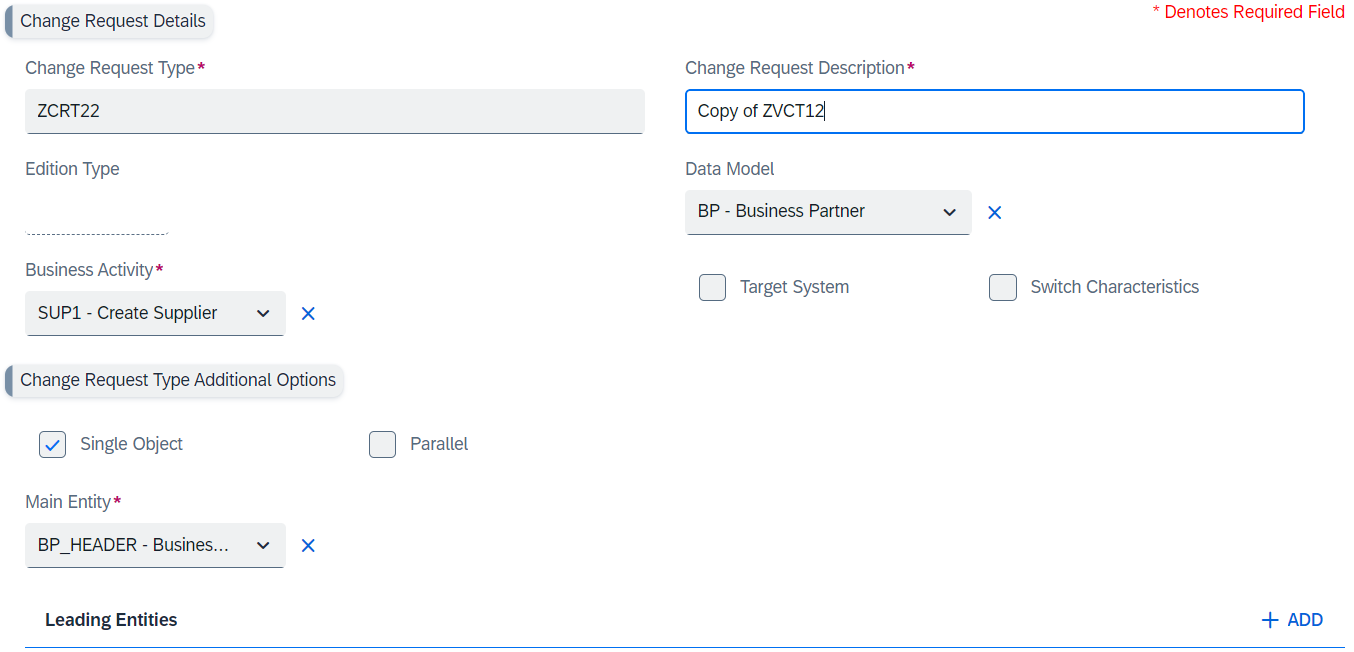Click the plus icon next to ADD
The width and height of the screenshot is (1354, 652).
point(1271,619)
